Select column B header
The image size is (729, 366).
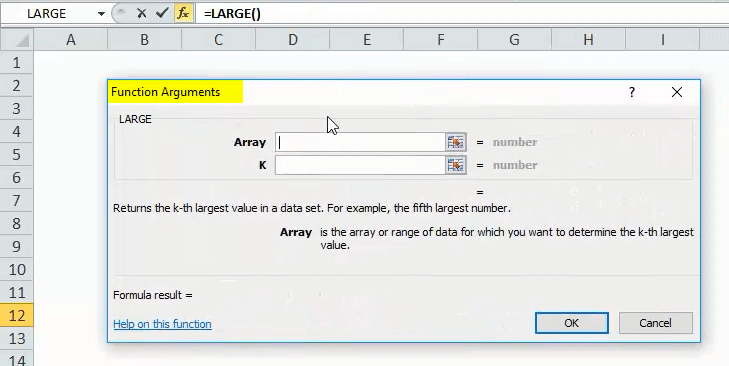(145, 40)
